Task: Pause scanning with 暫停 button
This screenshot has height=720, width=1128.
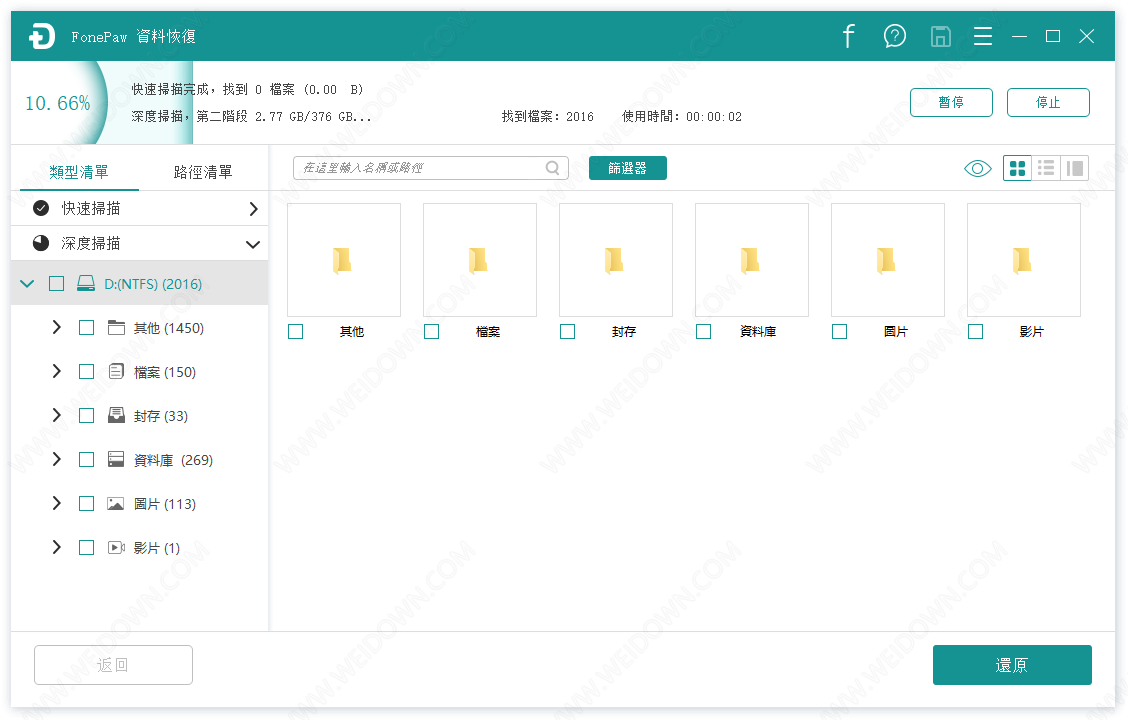Action: [x=951, y=102]
